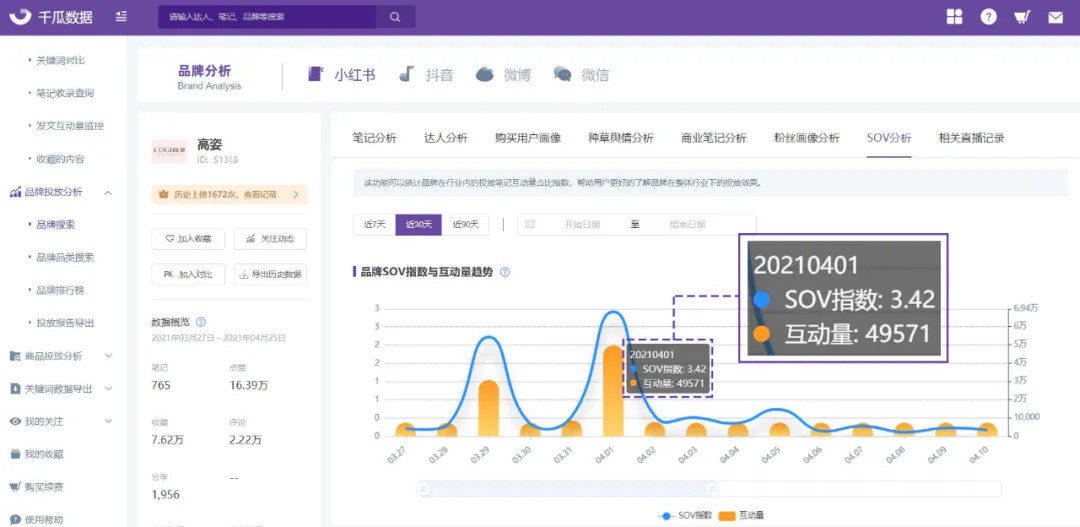Click the chart date range slider handle
This screenshot has width=1080, height=527.
[712, 488]
